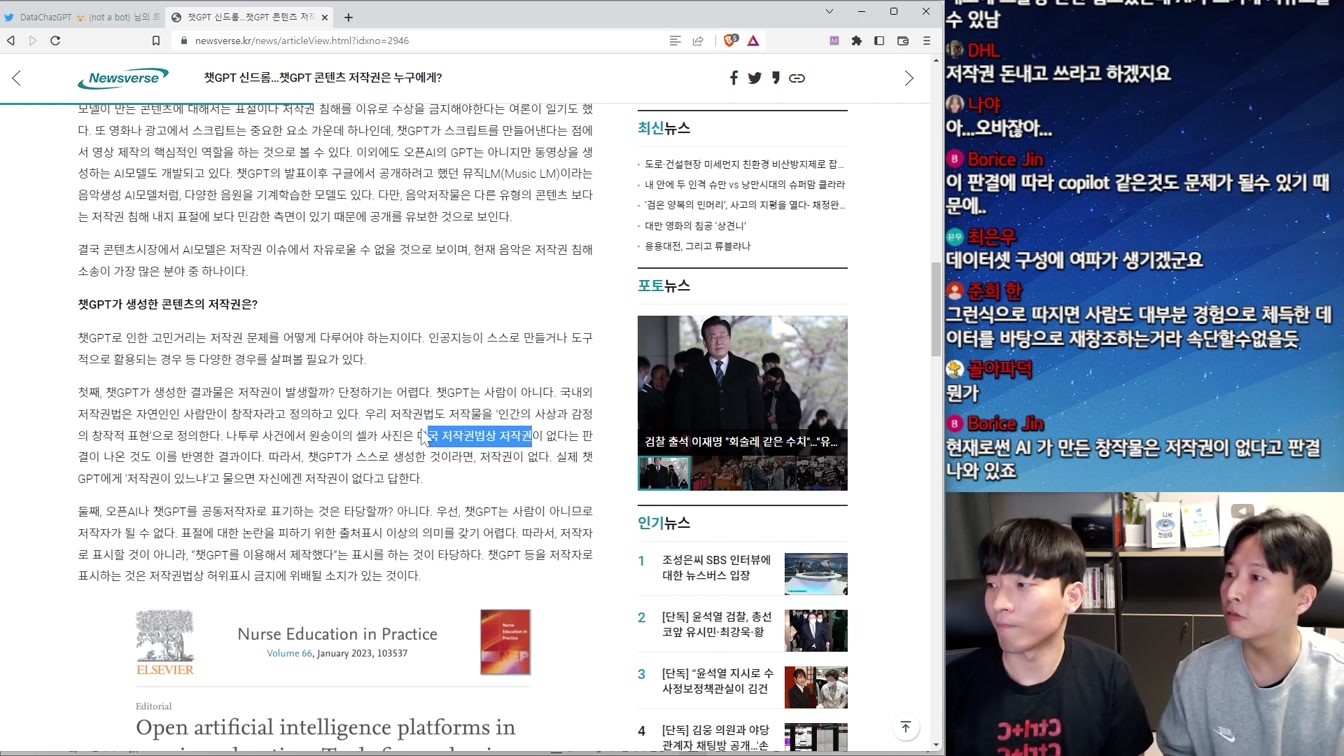This screenshot has height=756, width=1344.
Task: Click the scrollbar down arrow
Action: pyautogui.click(x=936, y=745)
